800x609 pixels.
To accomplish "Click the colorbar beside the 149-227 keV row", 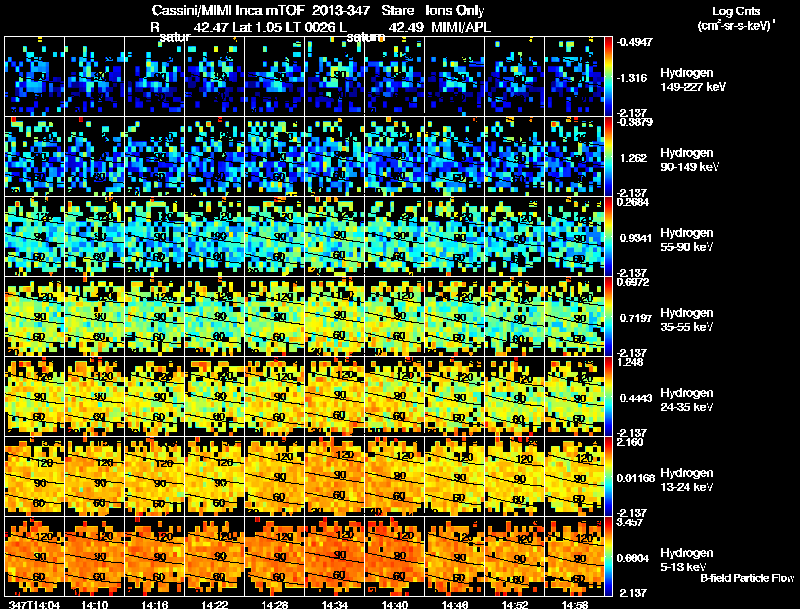I will [x=608, y=76].
